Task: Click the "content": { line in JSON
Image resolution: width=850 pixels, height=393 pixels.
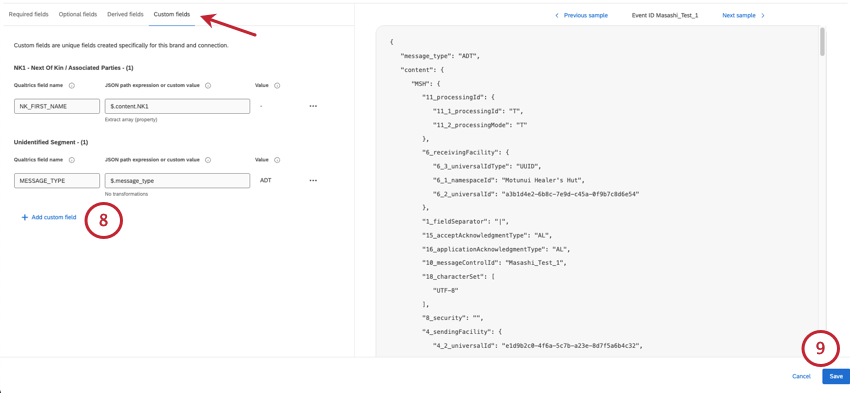Action: [421, 70]
